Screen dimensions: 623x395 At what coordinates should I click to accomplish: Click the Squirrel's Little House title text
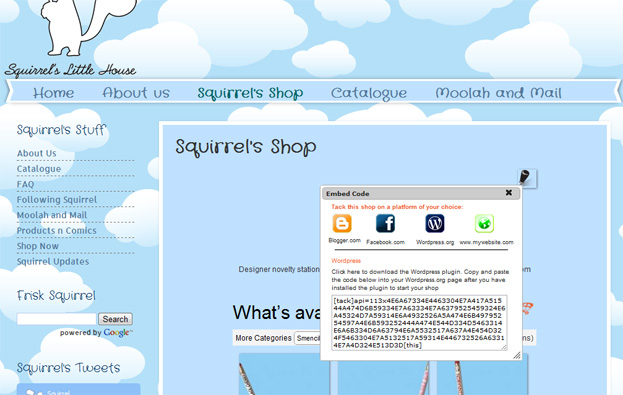pyautogui.click(x=70, y=70)
